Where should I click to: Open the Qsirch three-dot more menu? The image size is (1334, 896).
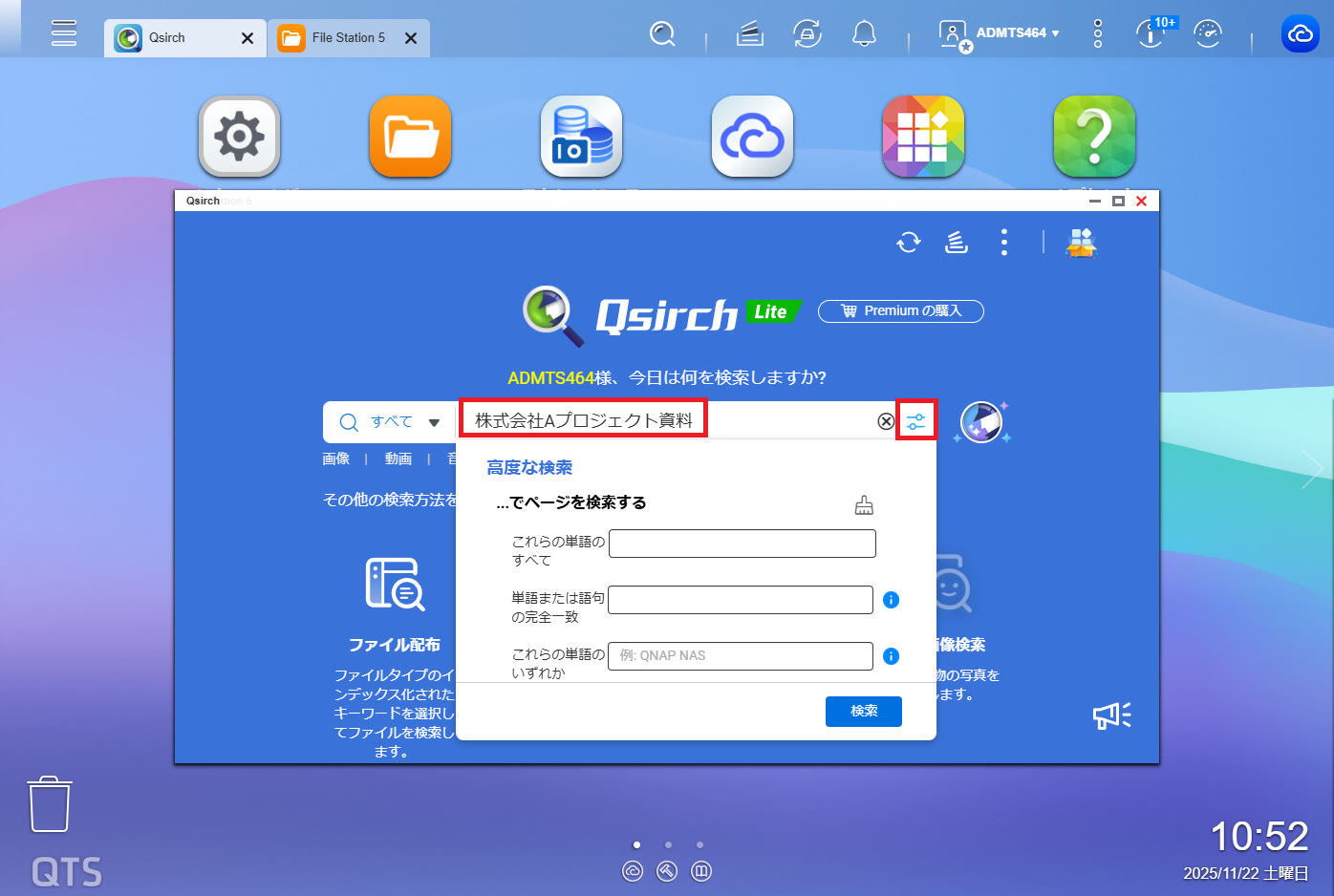click(x=1003, y=243)
